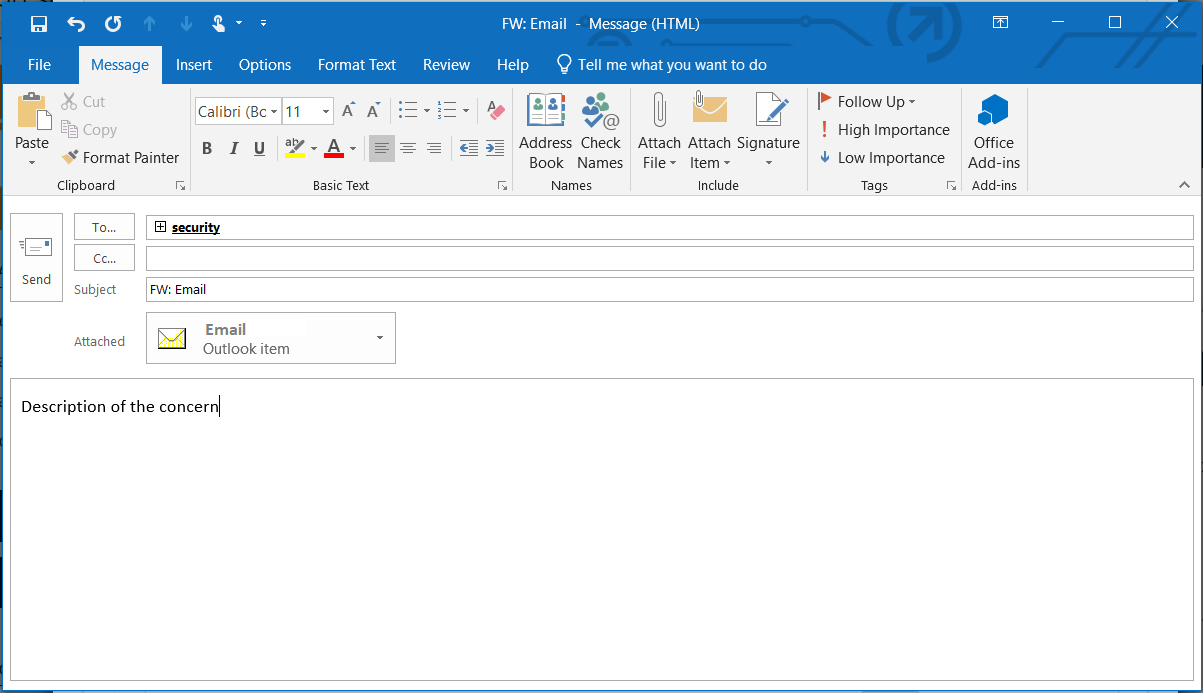Copy the selected text
The image size is (1203, 693).
89,130
